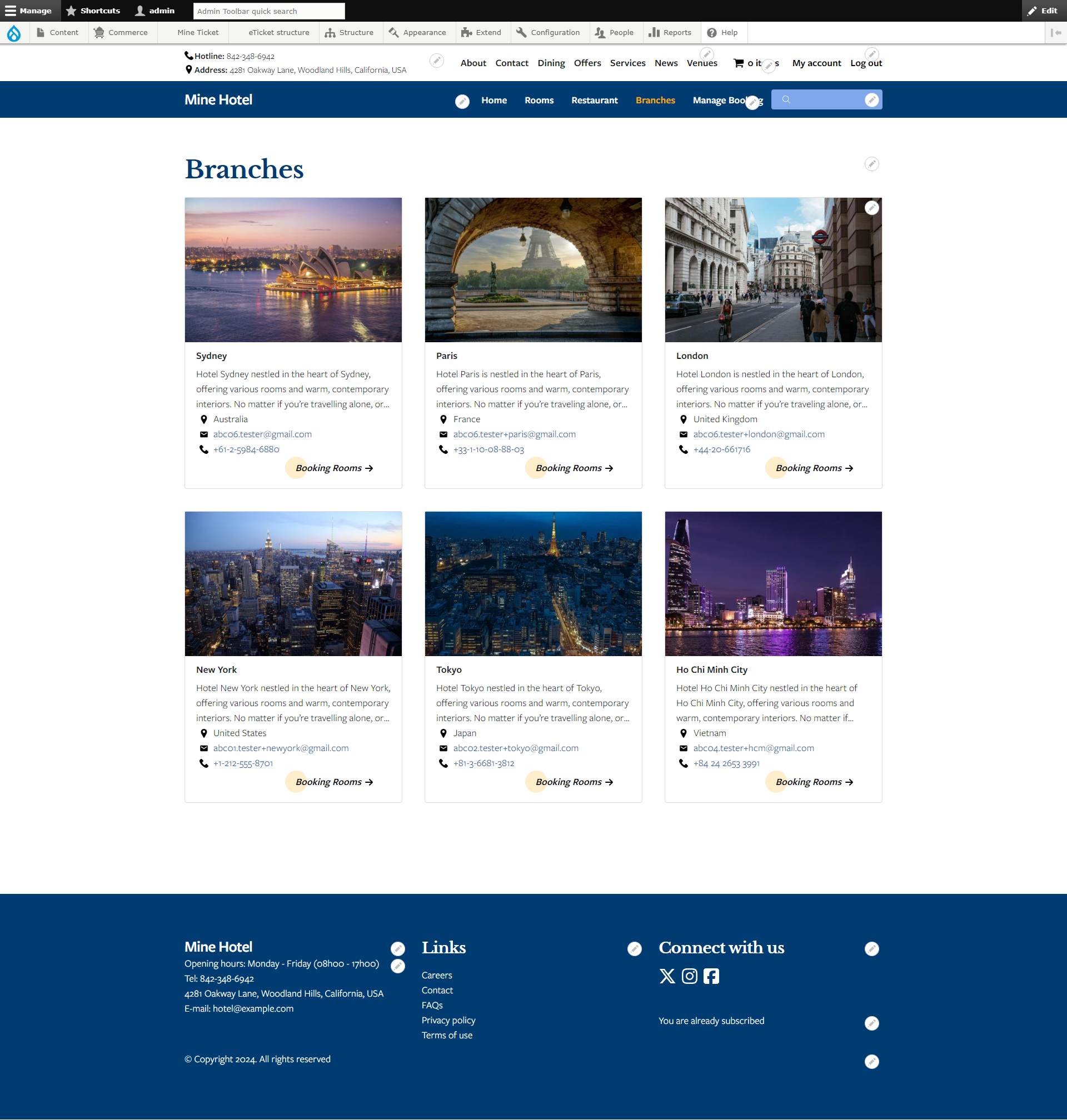Click pencil icon beside Connect with us
Viewport: 1067px width, 1120px height.
(871, 949)
